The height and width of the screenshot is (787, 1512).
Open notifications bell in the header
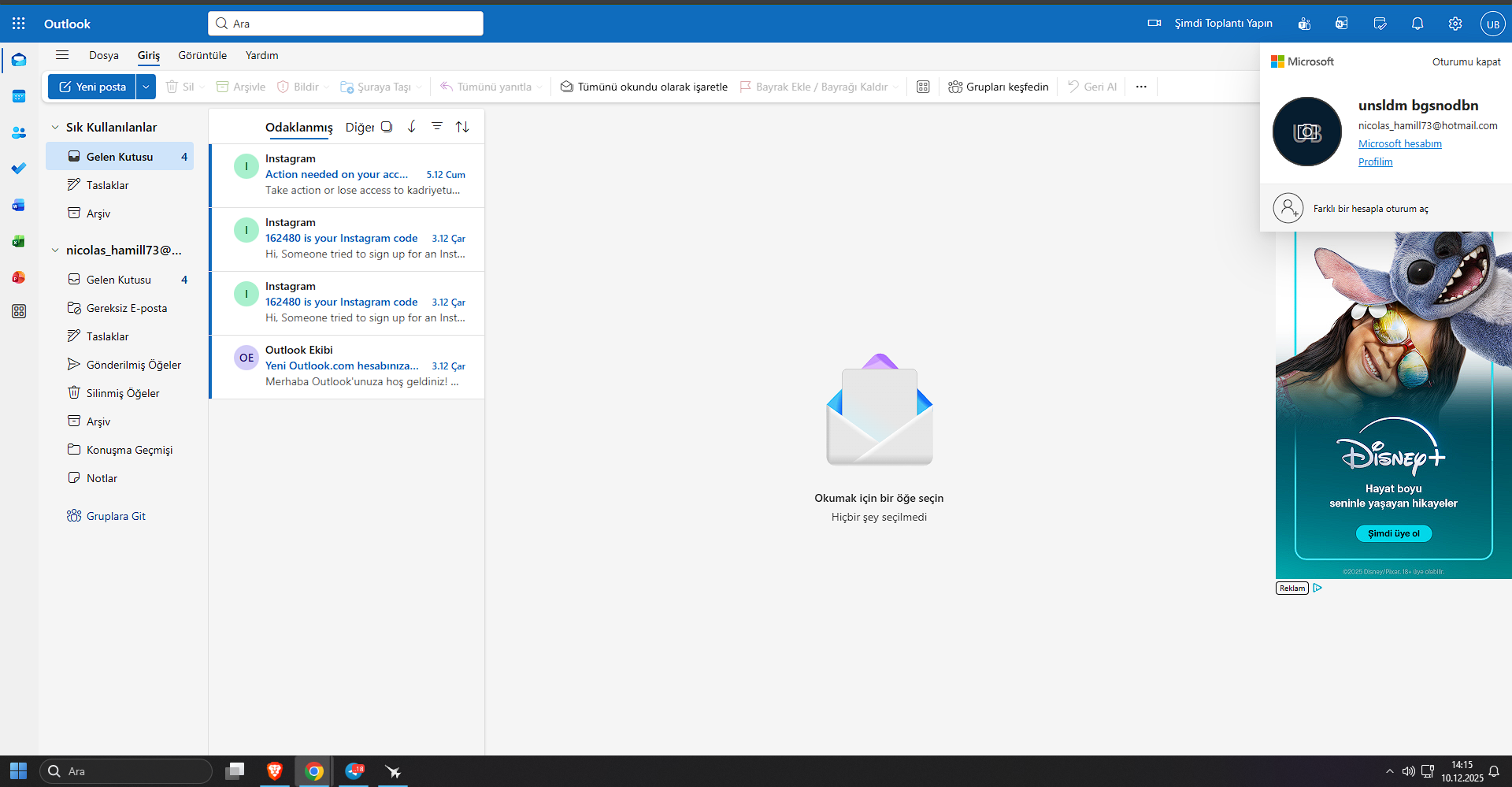1417,24
